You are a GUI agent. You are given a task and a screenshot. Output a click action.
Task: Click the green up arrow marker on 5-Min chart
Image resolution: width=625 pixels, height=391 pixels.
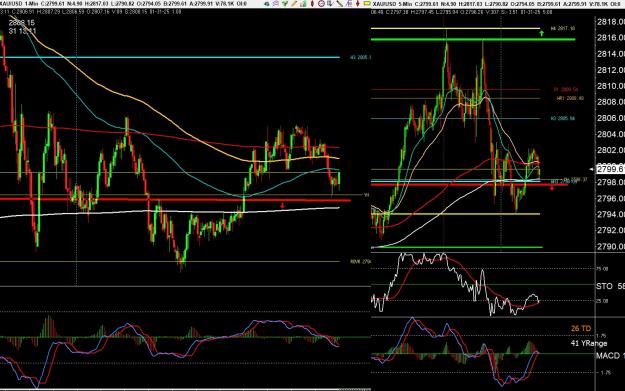(541, 33)
